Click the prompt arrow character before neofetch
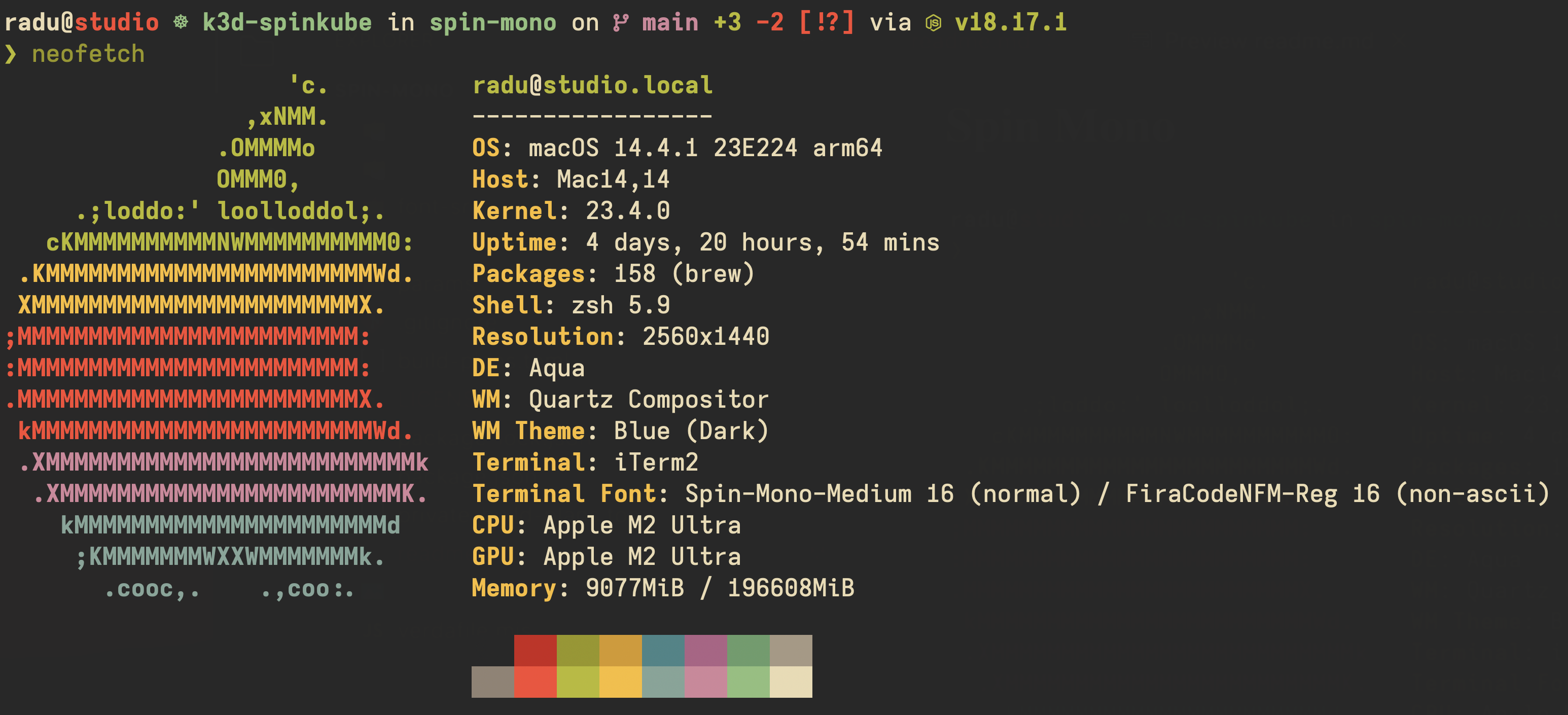This screenshot has height=715, width=1568. 10,54
